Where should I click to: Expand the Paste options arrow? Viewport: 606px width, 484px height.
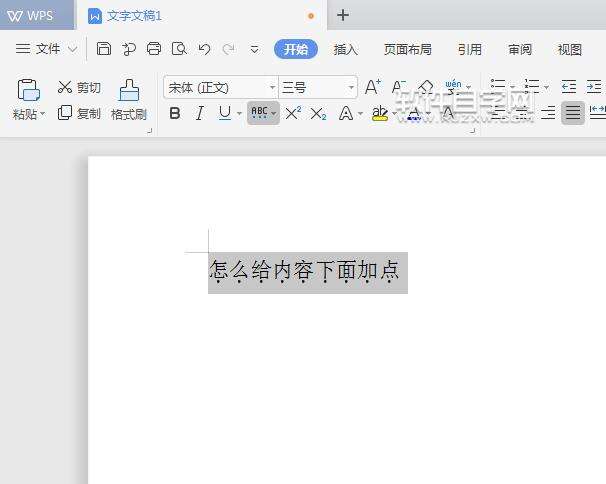43,115
